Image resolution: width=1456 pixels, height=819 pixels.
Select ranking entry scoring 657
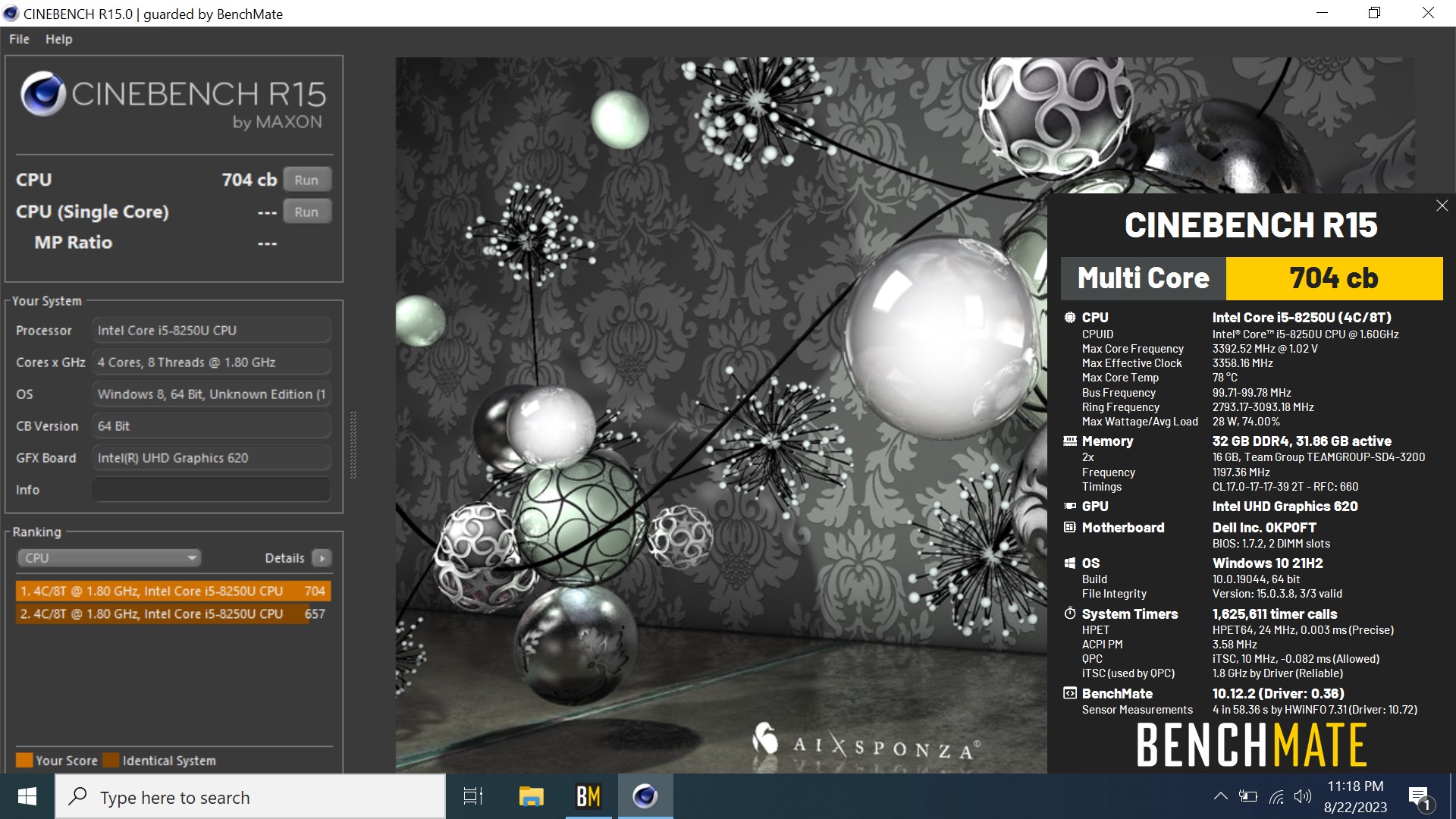(173, 613)
